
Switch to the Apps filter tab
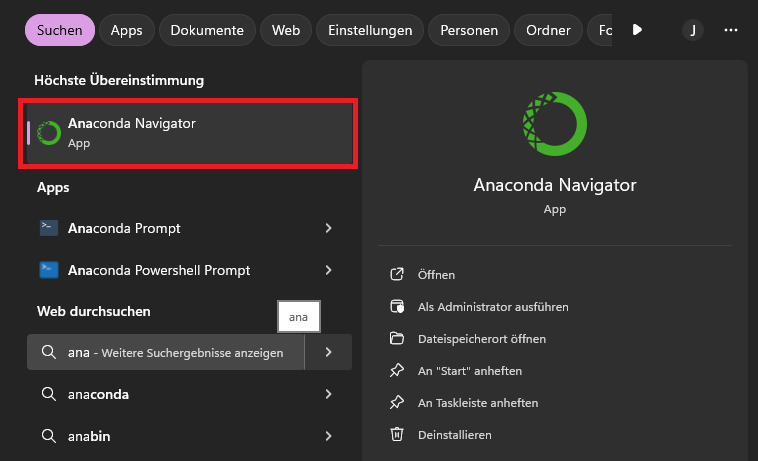[x=126, y=30]
